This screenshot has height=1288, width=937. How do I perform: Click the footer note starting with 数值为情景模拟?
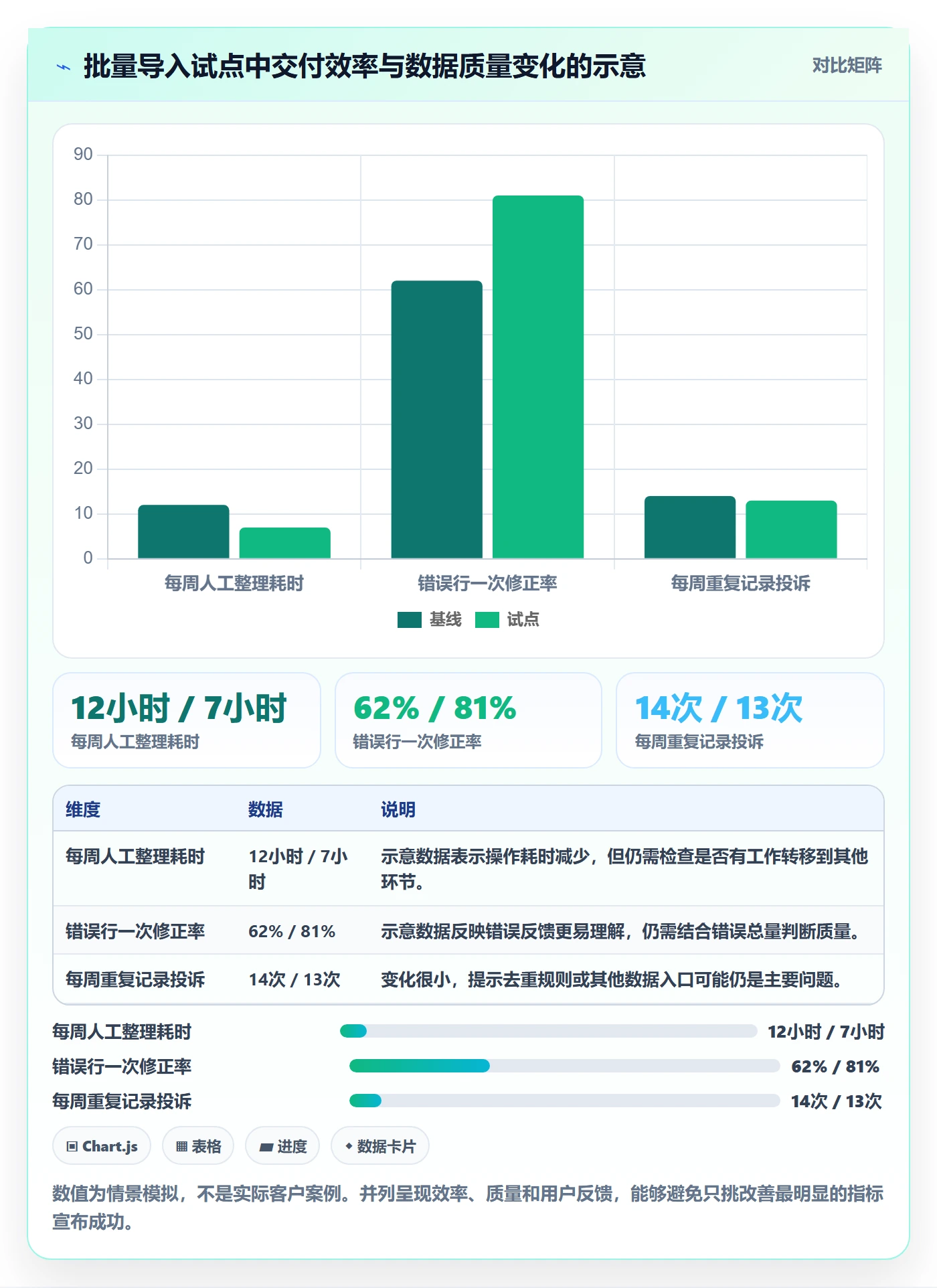pos(468,1207)
